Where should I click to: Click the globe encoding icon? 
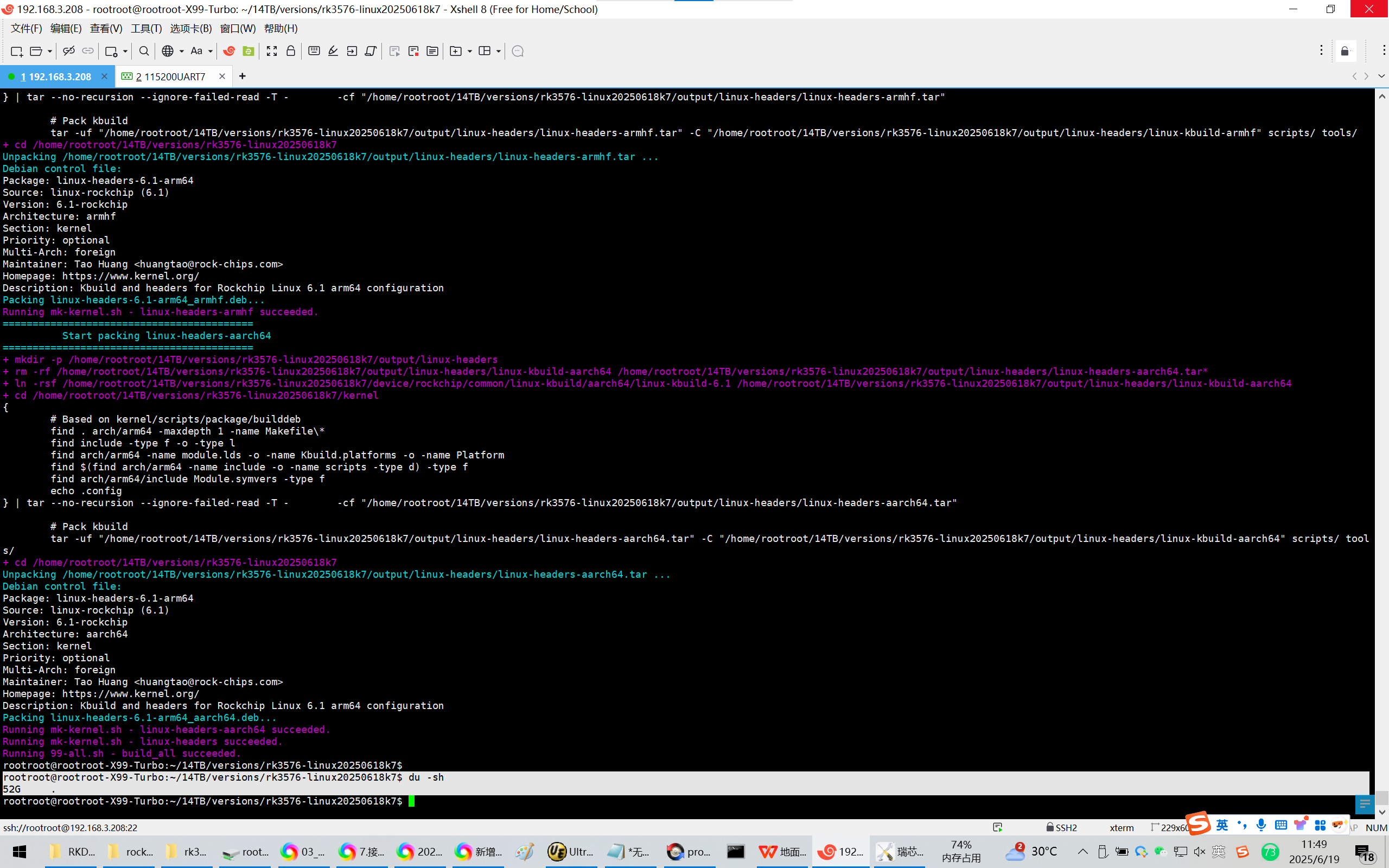click(x=168, y=52)
